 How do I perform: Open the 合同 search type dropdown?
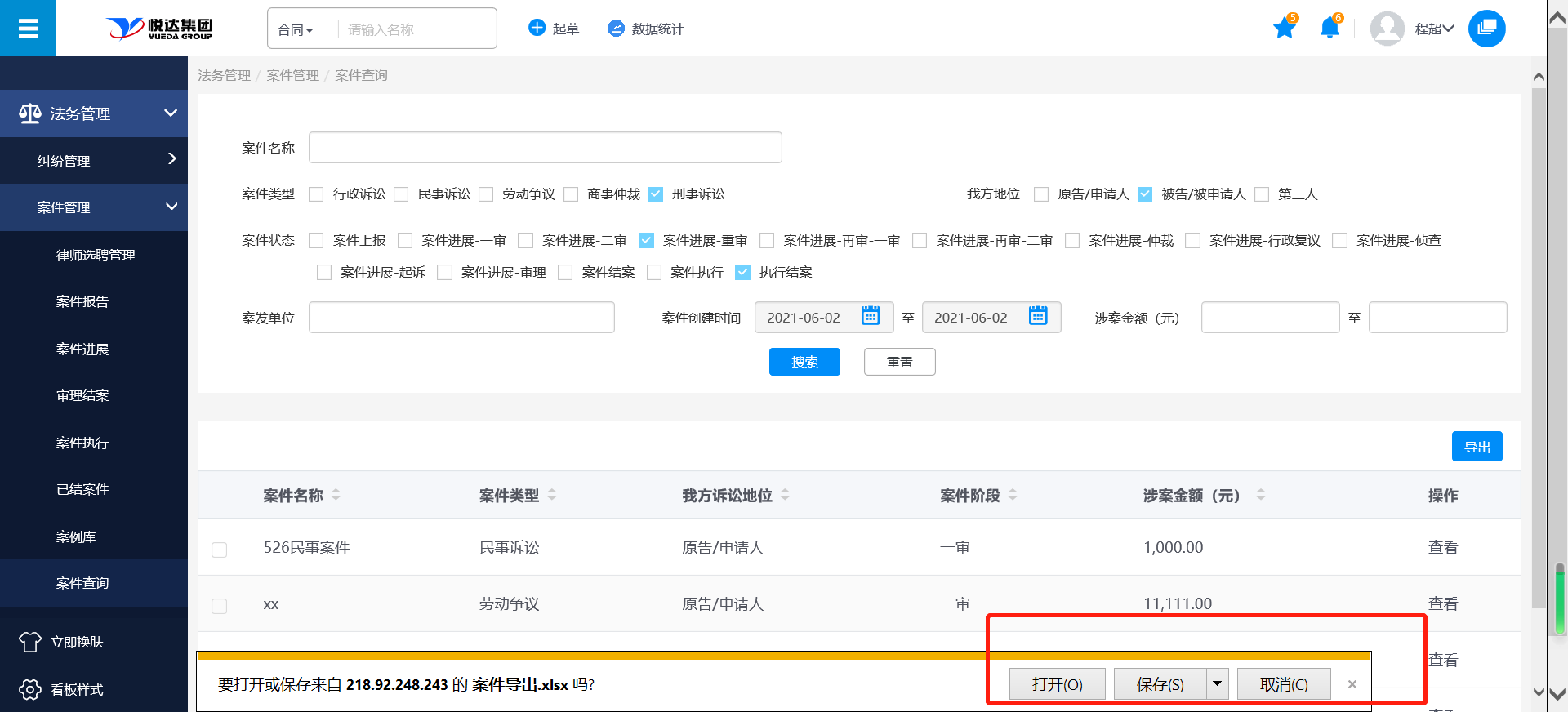(x=296, y=30)
